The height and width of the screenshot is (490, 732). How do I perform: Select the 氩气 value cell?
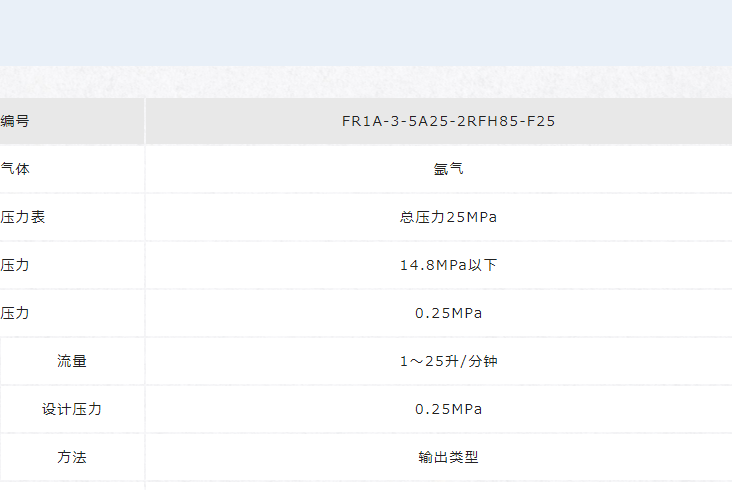pyautogui.click(x=448, y=169)
